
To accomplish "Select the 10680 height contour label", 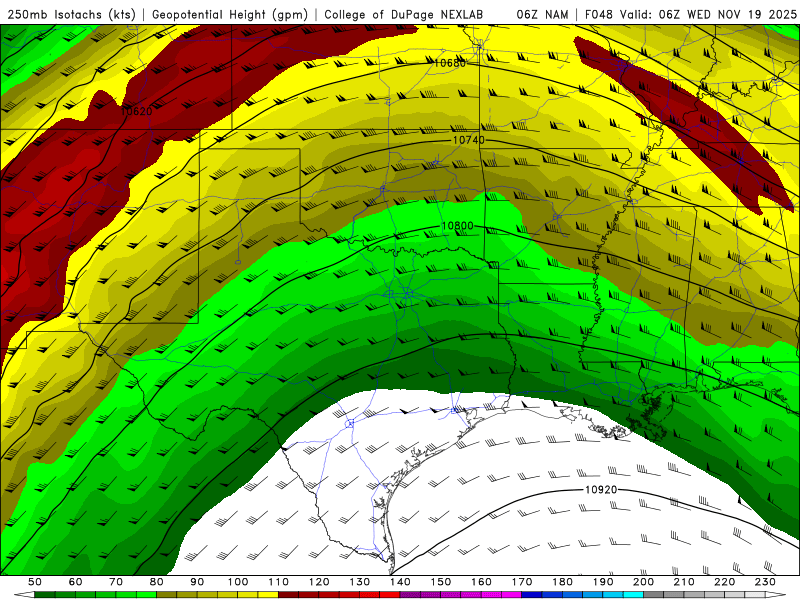I will (x=450, y=63).
